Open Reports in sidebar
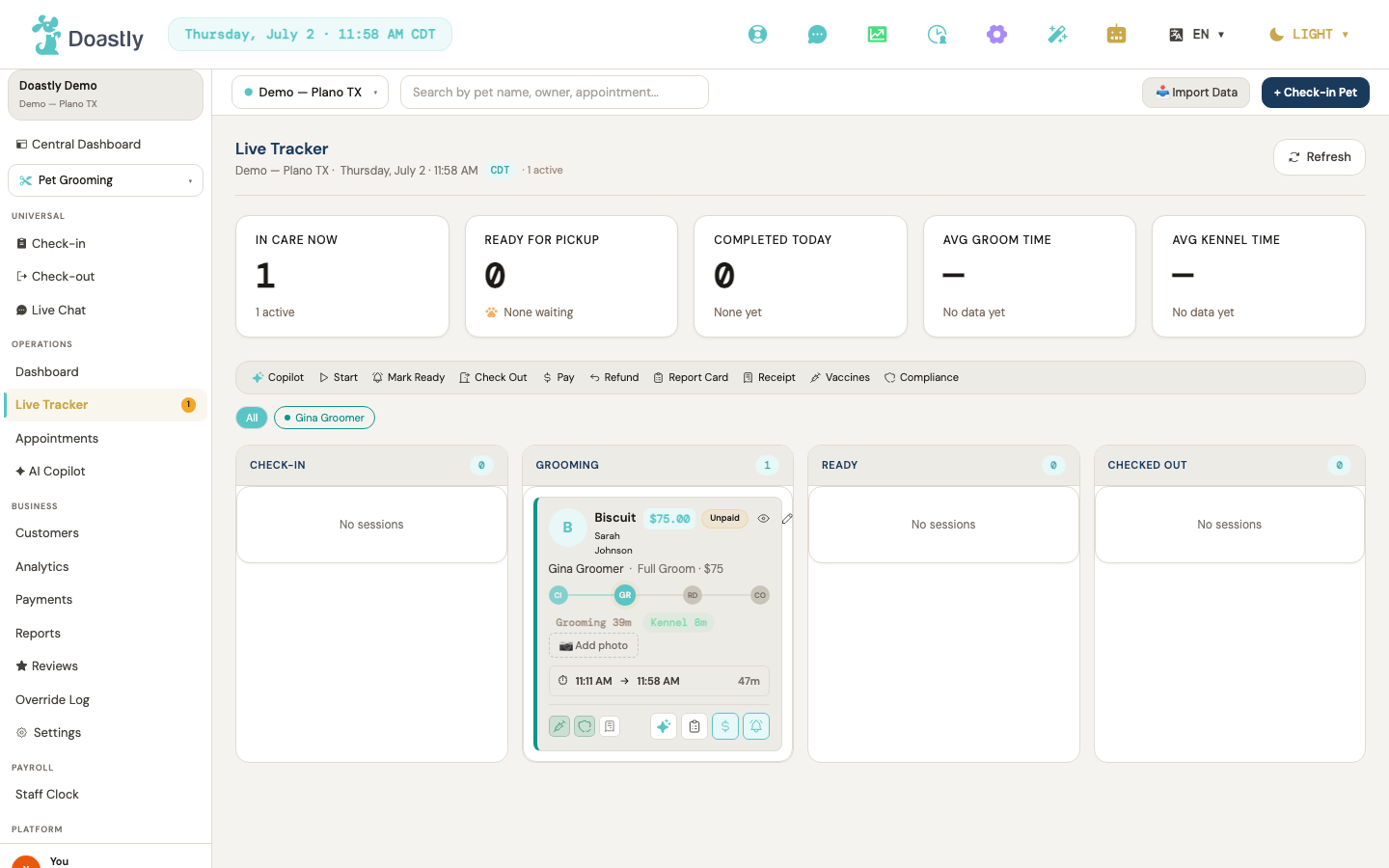Image resolution: width=1389 pixels, height=868 pixels. (x=105, y=634)
